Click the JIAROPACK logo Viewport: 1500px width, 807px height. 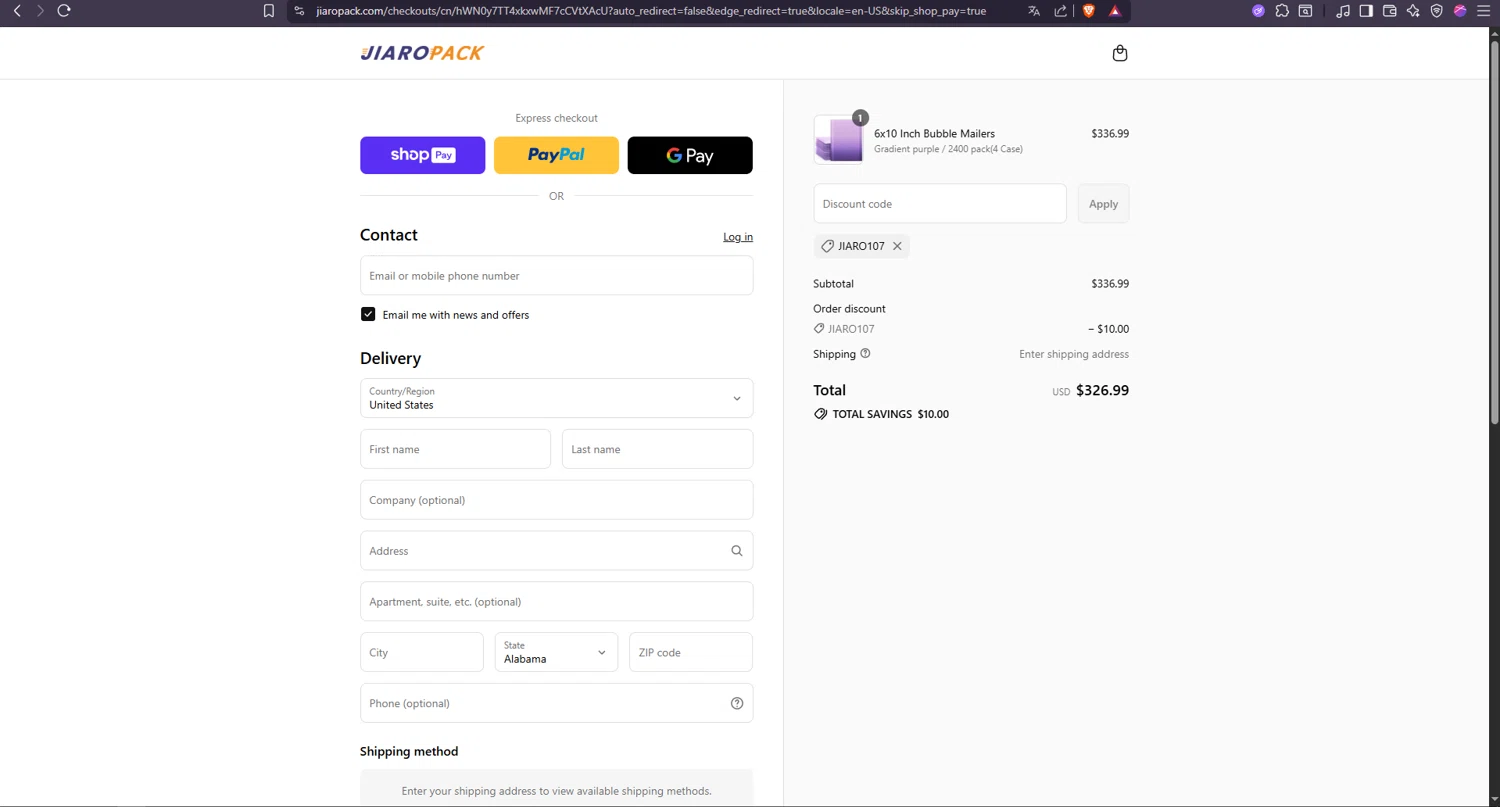pyautogui.click(x=422, y=53)
